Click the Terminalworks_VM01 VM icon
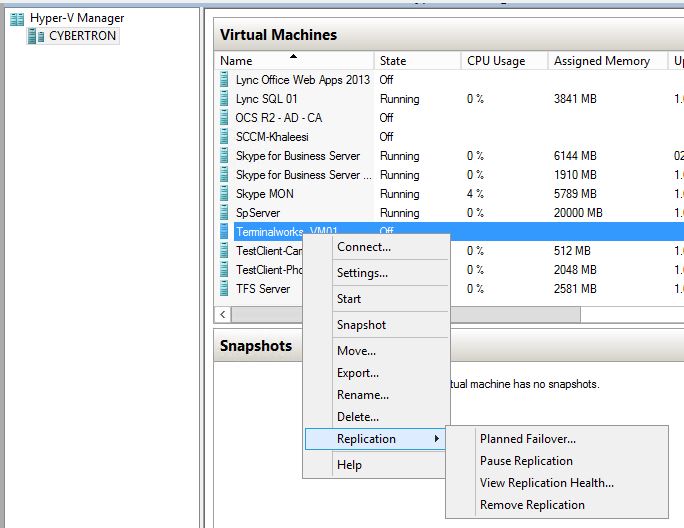Screen dimensions: 684x528 (x=224, y=231)
